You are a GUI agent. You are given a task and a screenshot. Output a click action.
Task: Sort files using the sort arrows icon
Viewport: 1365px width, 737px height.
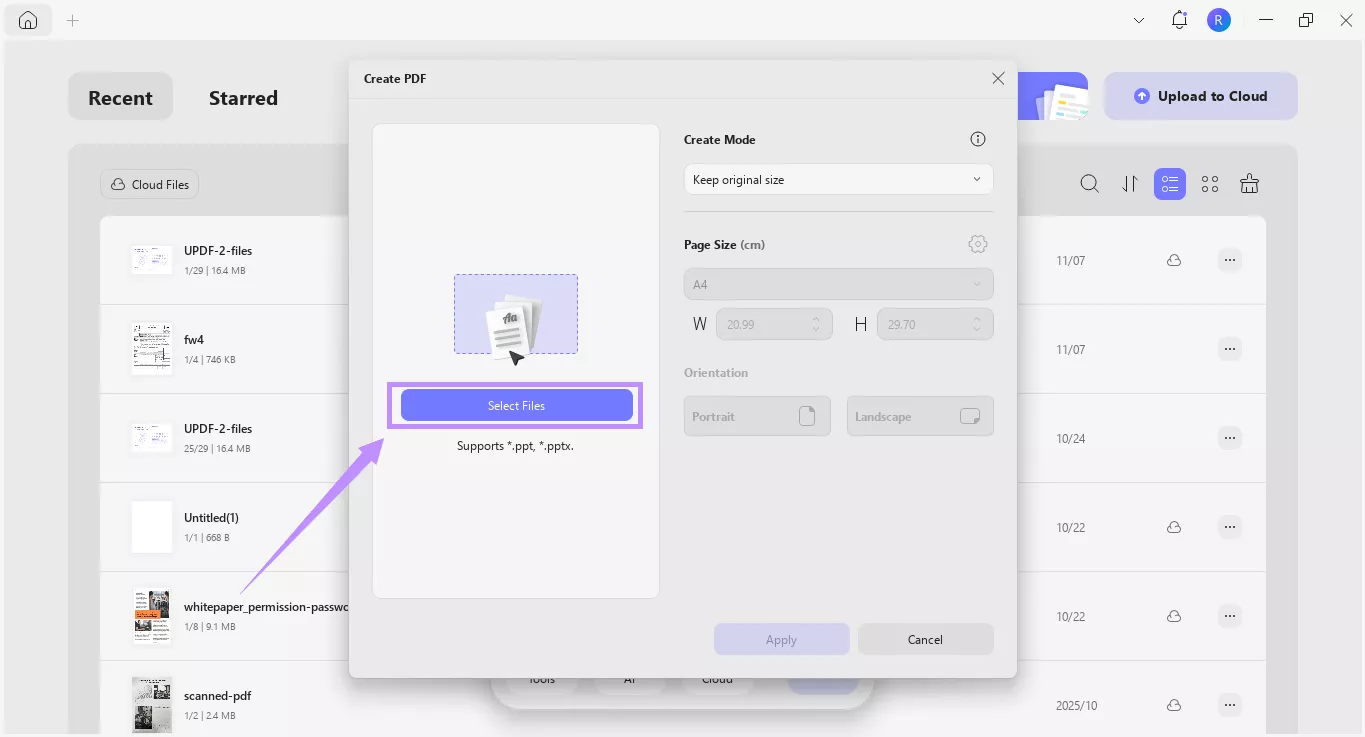coord(1129,184)
